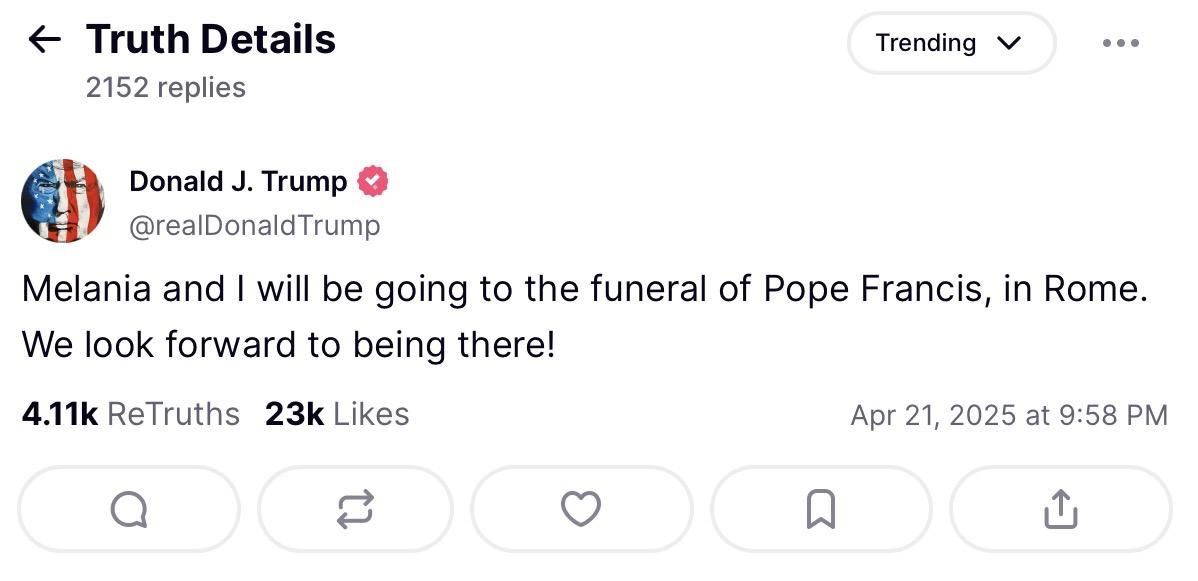Open the @realDonaldTrump handle link

point(254,226)
